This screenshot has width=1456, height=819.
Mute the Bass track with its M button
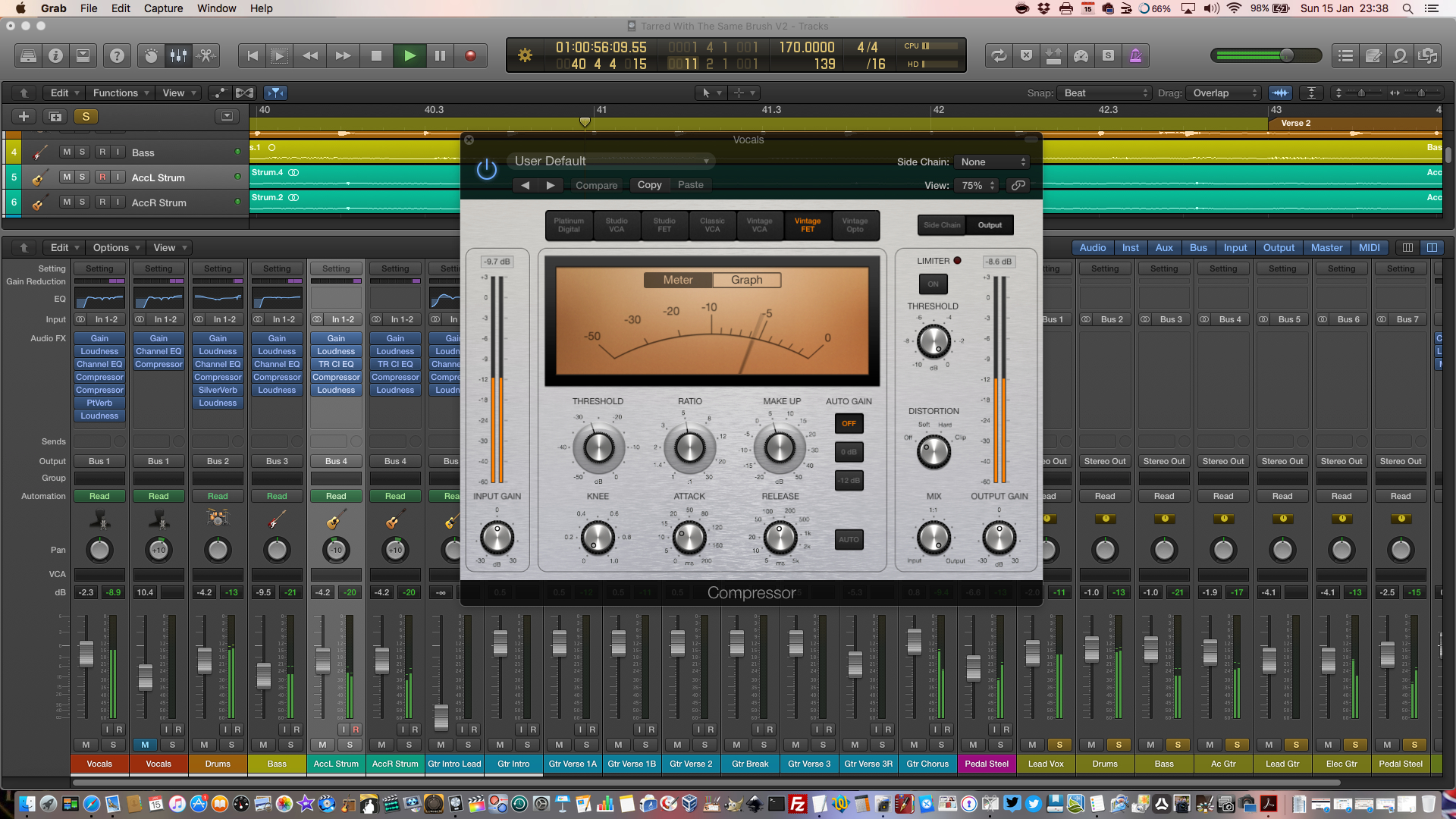coord(67,152)
